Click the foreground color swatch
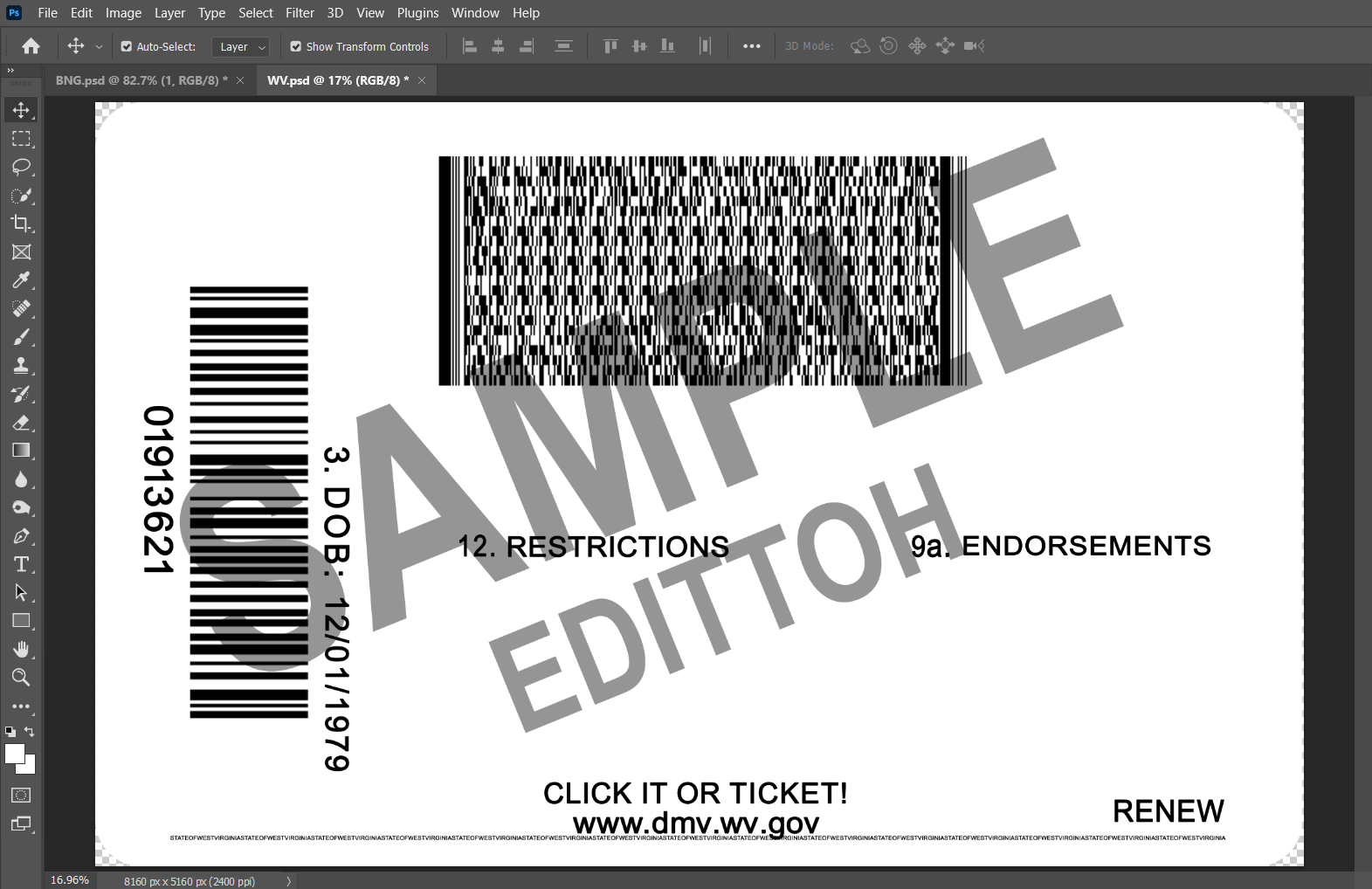Viewport: 1372px width, 889px height. coord(14,754)
